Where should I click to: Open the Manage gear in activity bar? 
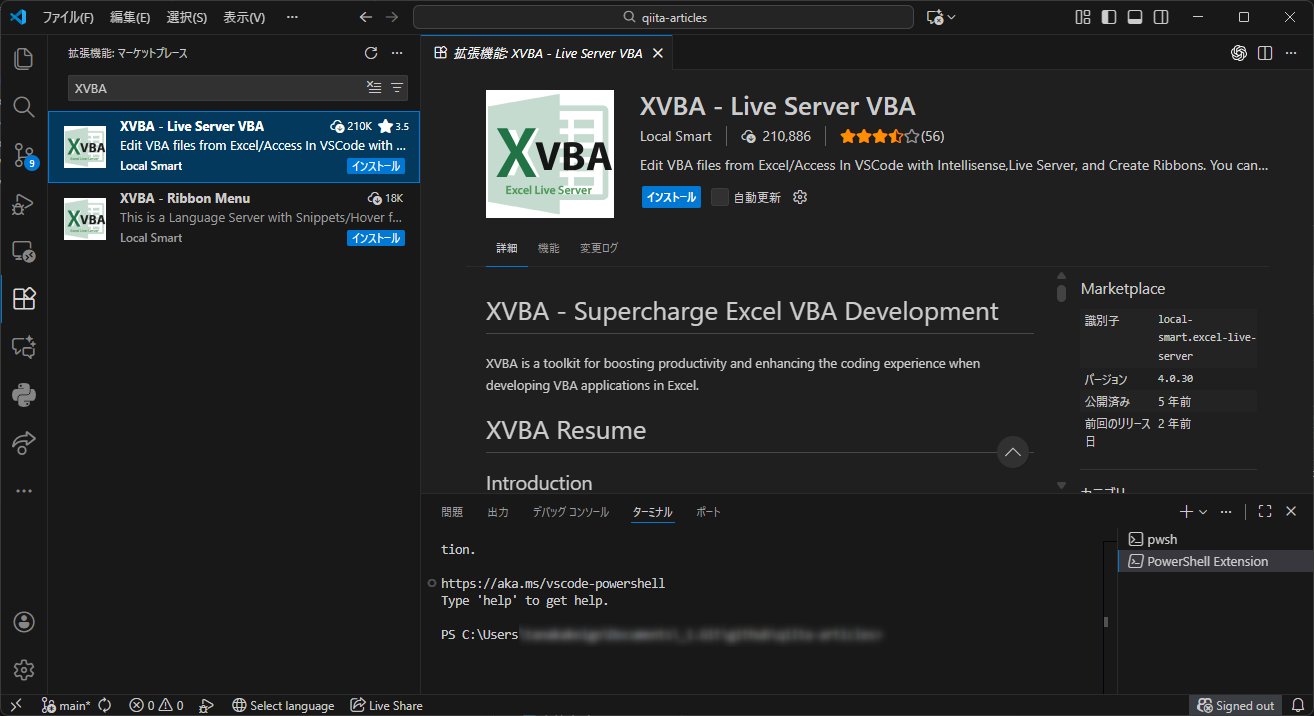24,669
